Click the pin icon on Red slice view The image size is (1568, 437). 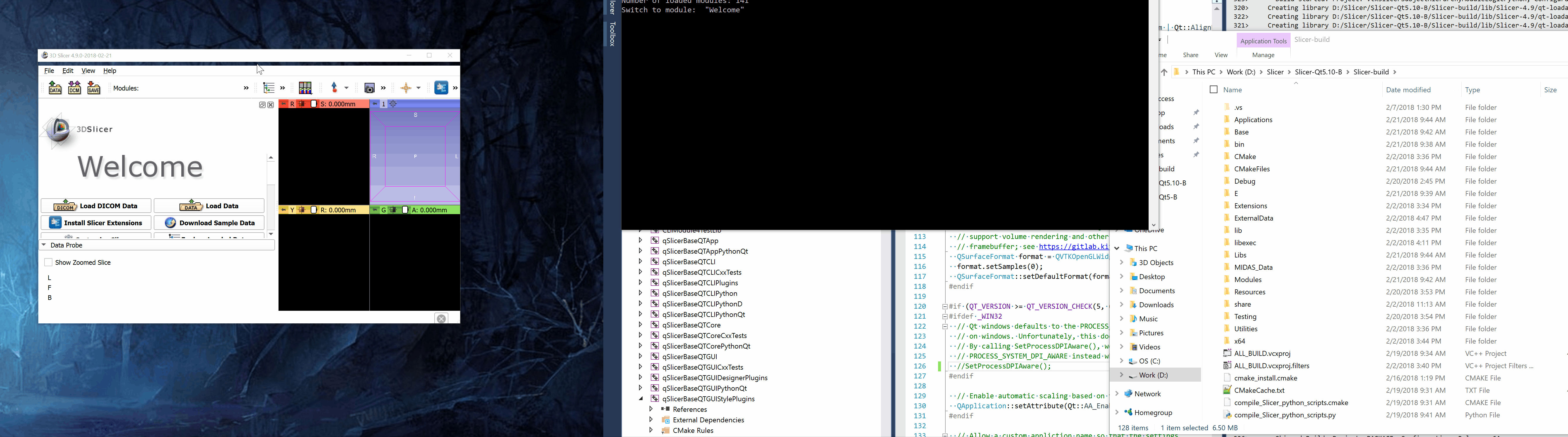(x=284, y=104)
